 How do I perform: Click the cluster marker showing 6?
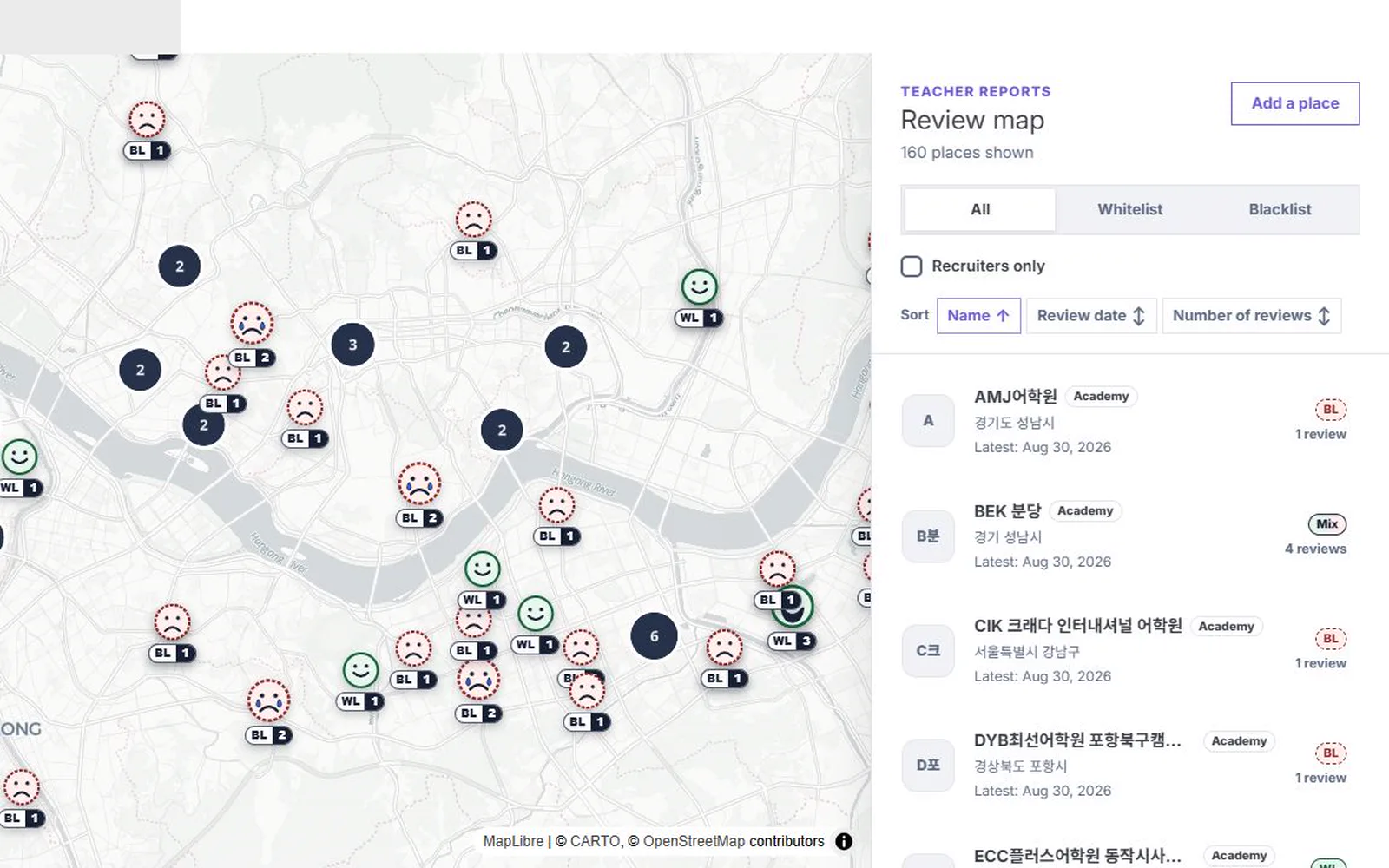point(654,635)
